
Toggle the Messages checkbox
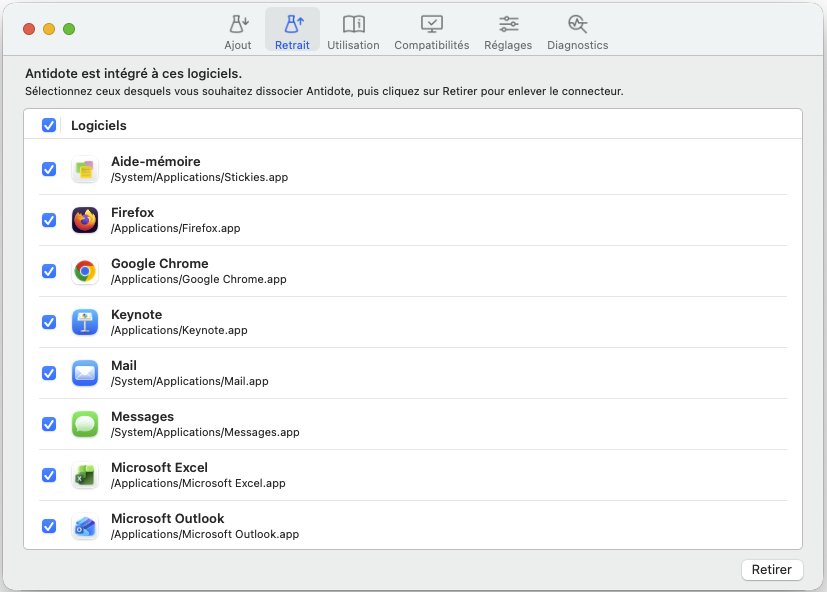pyautogui.click(x=49, y=424)
